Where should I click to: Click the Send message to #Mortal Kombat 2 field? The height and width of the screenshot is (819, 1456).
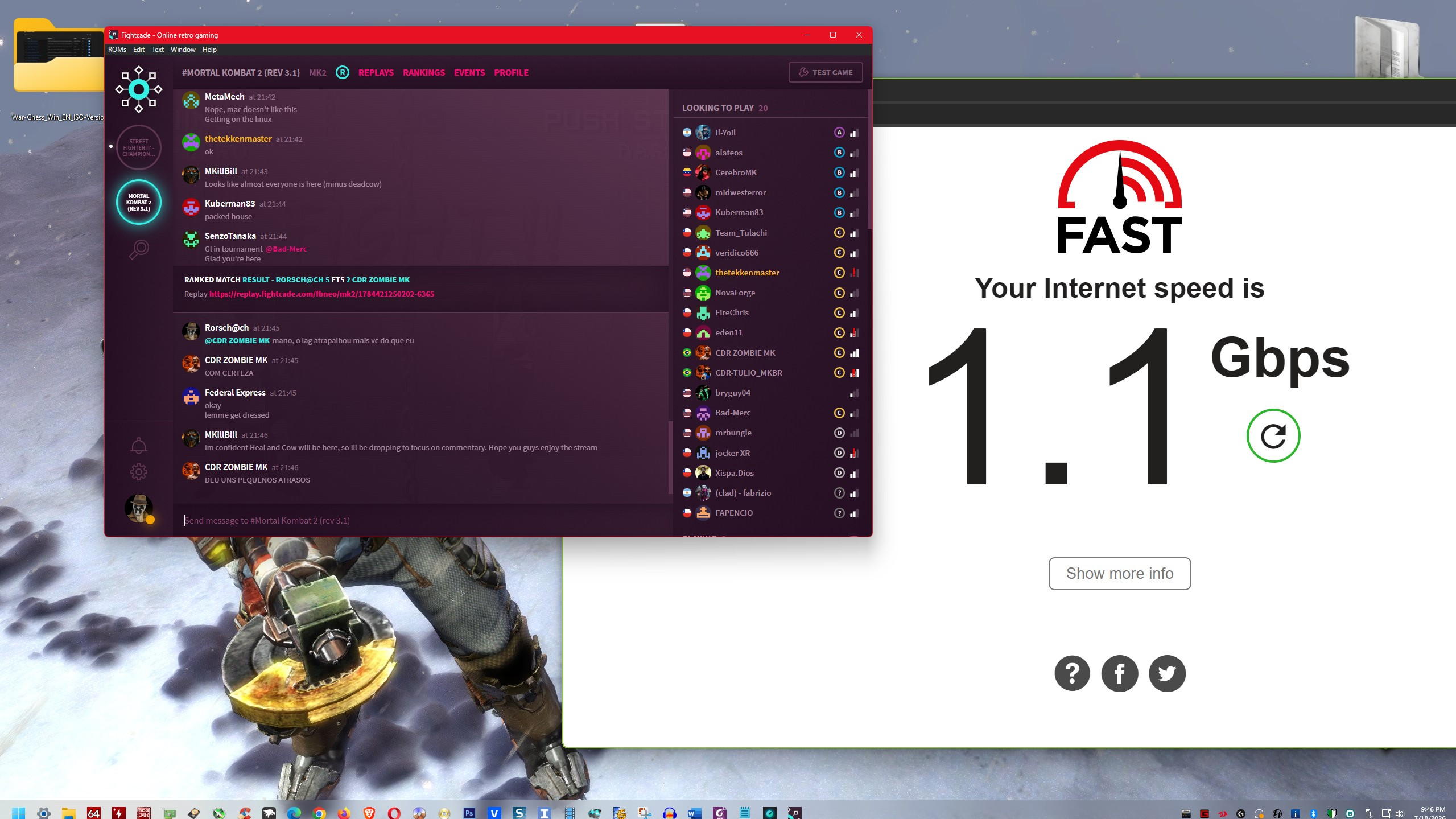(x=423, y=520)
